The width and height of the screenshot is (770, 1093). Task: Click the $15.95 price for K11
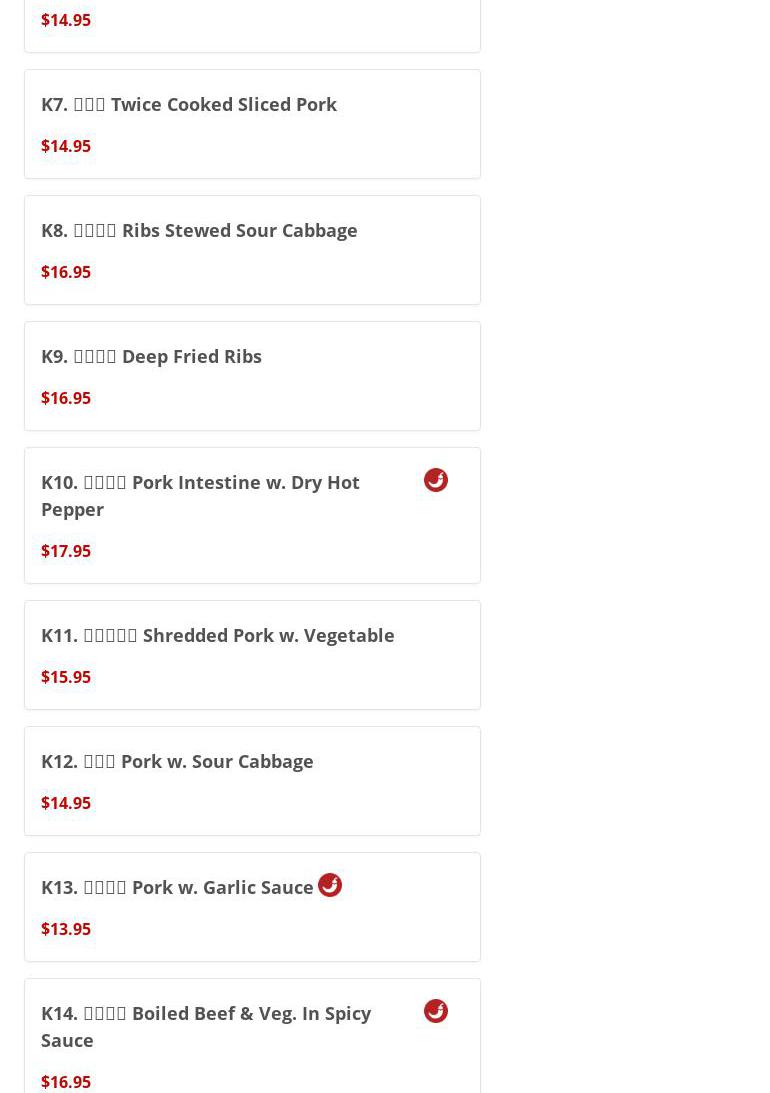66,677
